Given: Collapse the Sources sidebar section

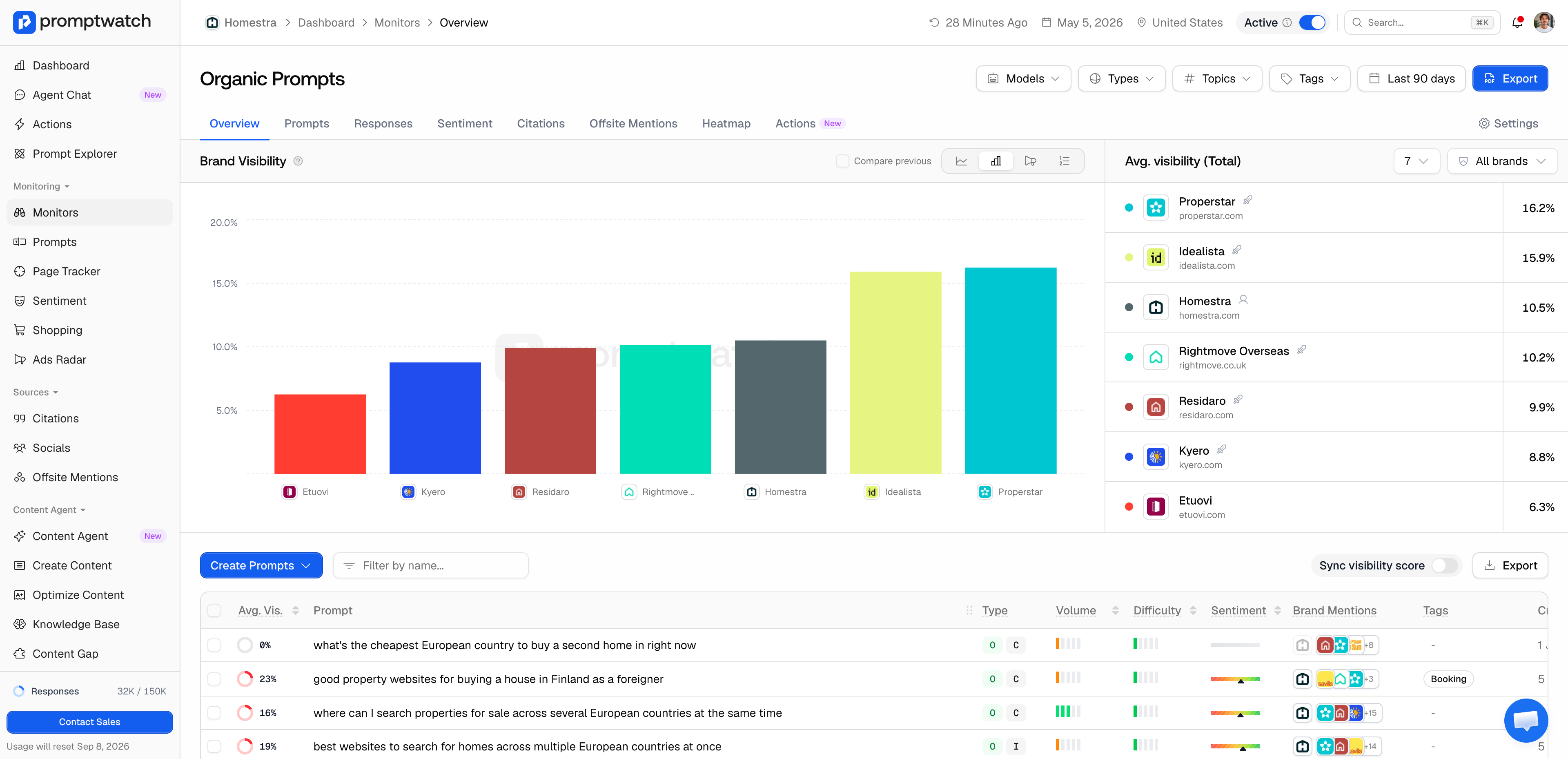Looking at the screenshot, I should [35, 392].
